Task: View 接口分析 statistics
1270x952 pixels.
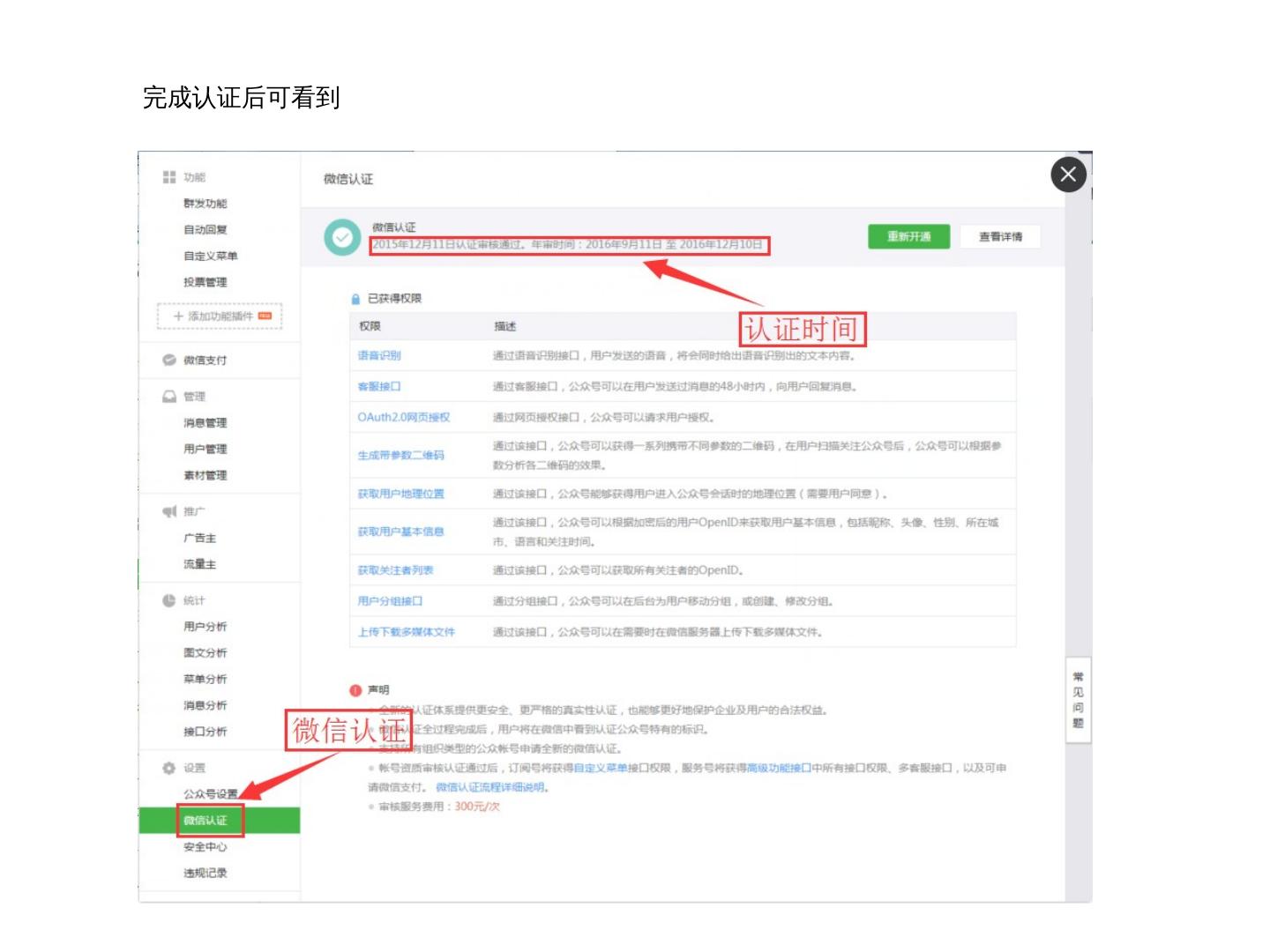Action: [205, 732]
